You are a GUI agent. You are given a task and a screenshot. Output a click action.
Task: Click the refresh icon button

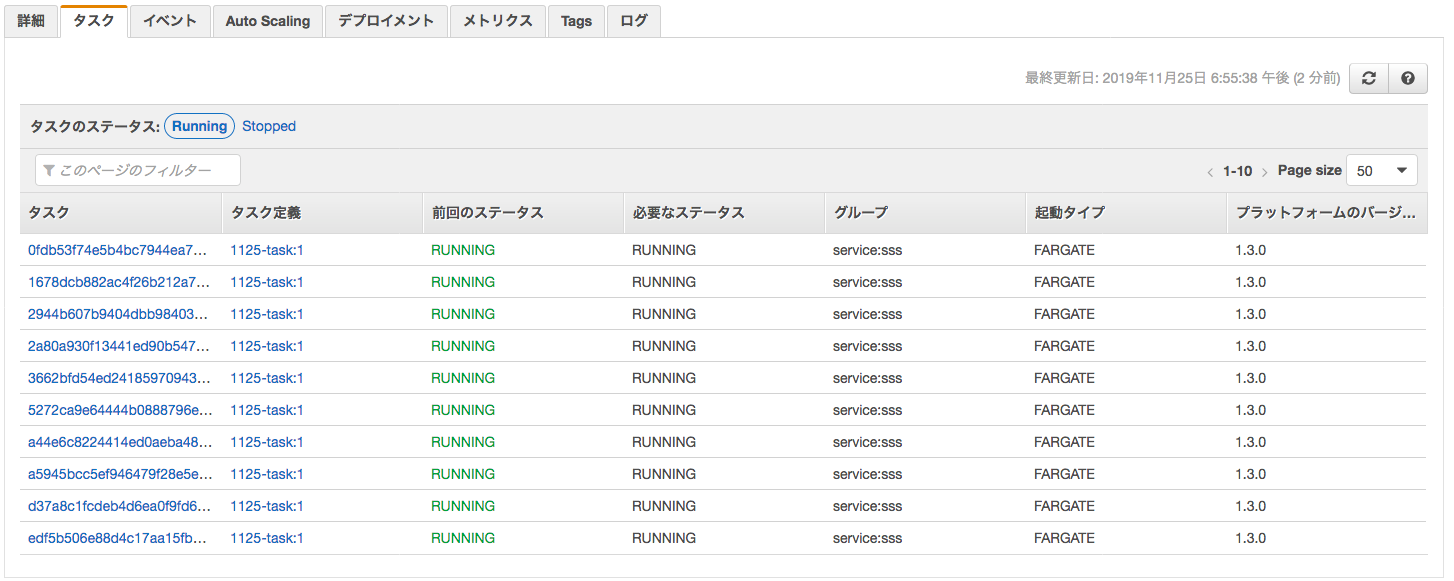pyautogui.click(x=1369, y=78)
